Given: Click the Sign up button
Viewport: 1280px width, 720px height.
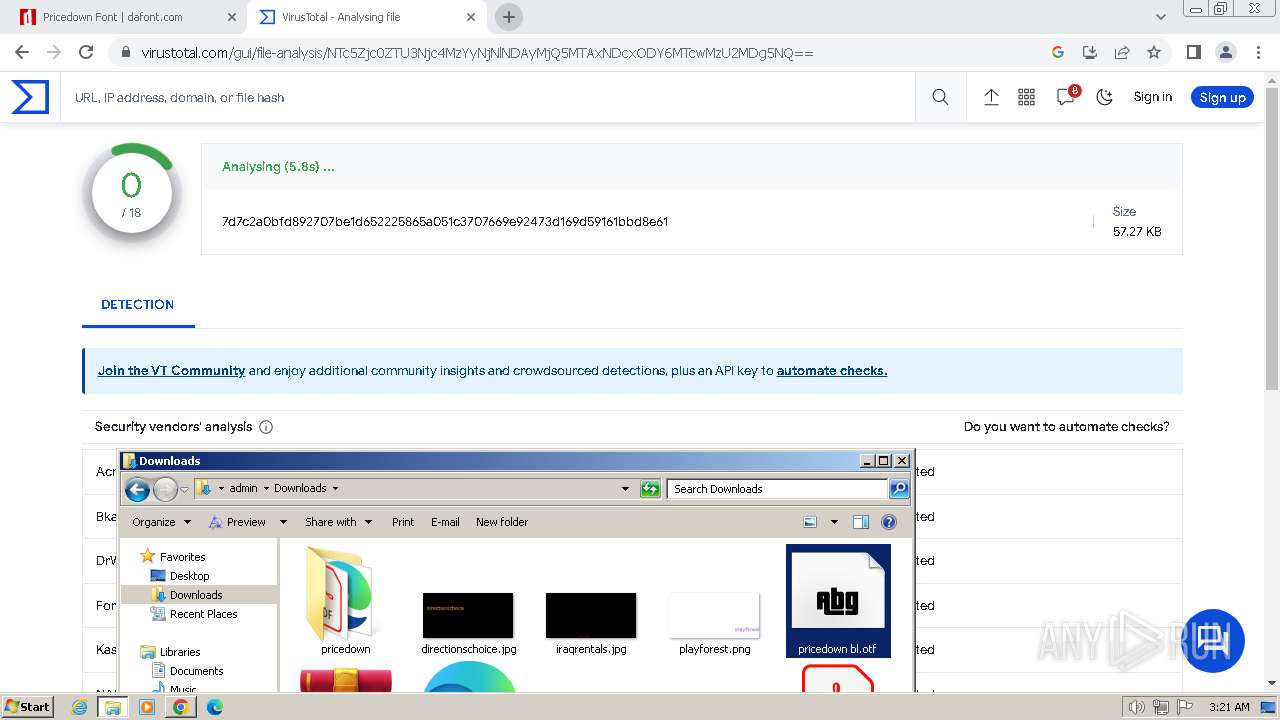Looking at the screenshot, I should point(1222,97).
